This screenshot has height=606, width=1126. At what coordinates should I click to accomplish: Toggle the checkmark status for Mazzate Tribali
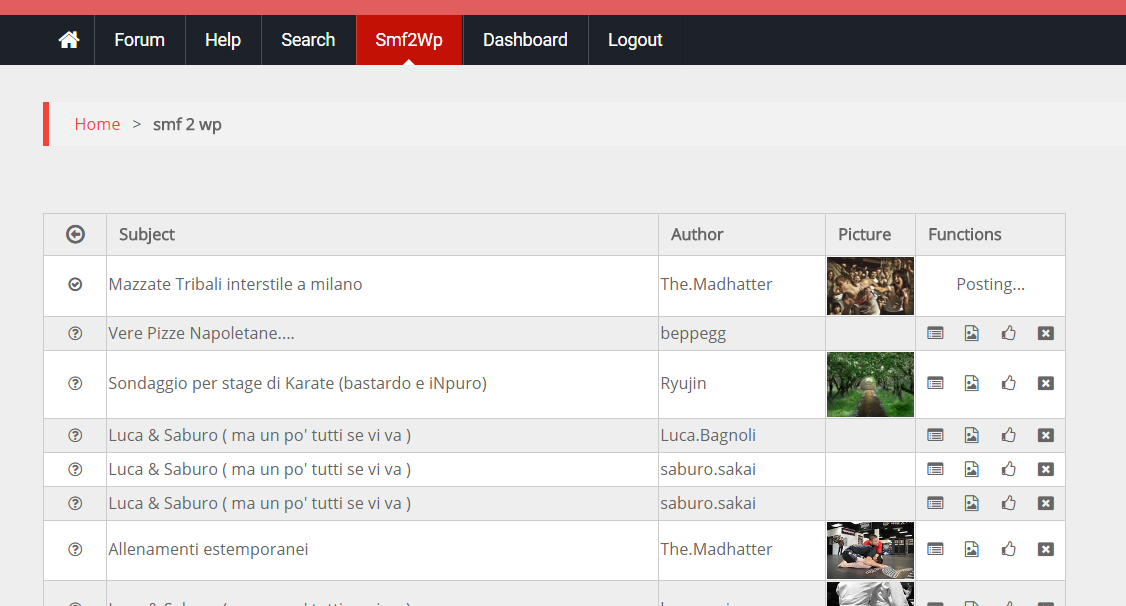point(75,284)
